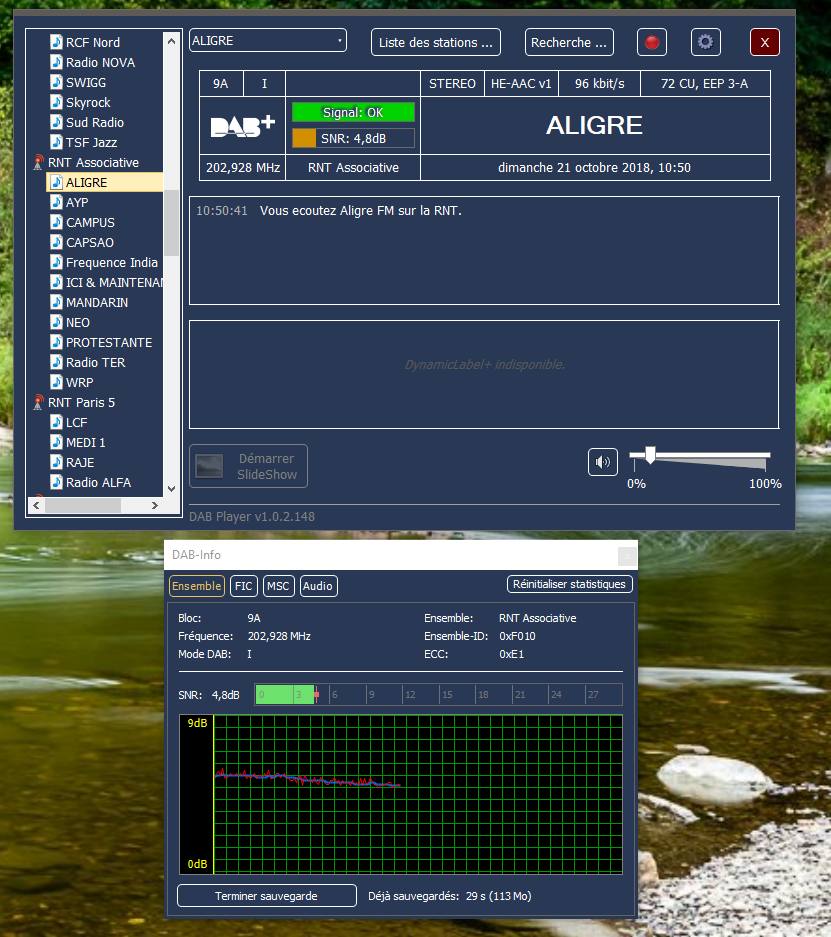Click the music note icon beside MANDARIN

pos(56,302)
